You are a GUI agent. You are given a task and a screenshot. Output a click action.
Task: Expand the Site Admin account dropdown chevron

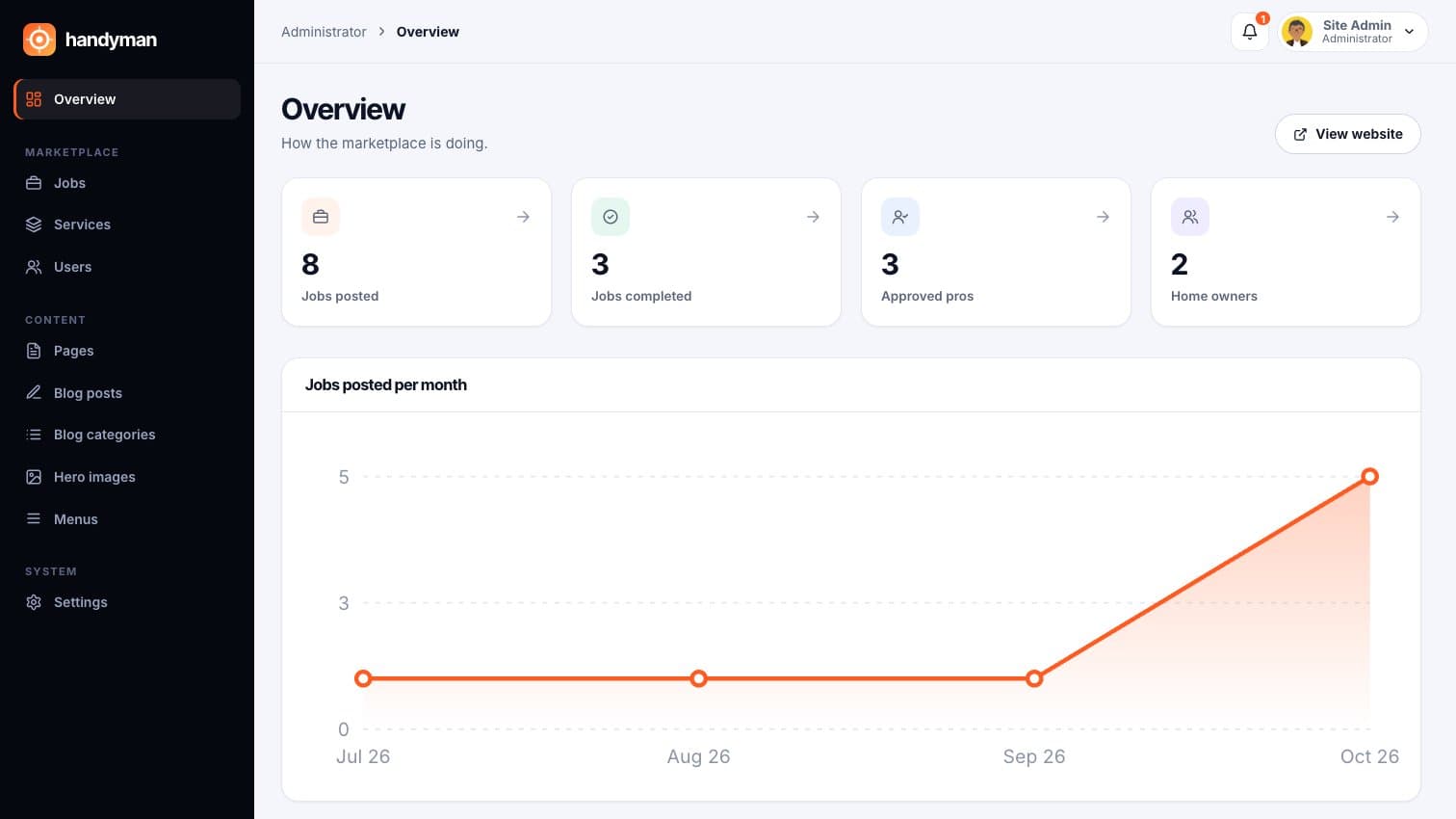(1410, 32)
